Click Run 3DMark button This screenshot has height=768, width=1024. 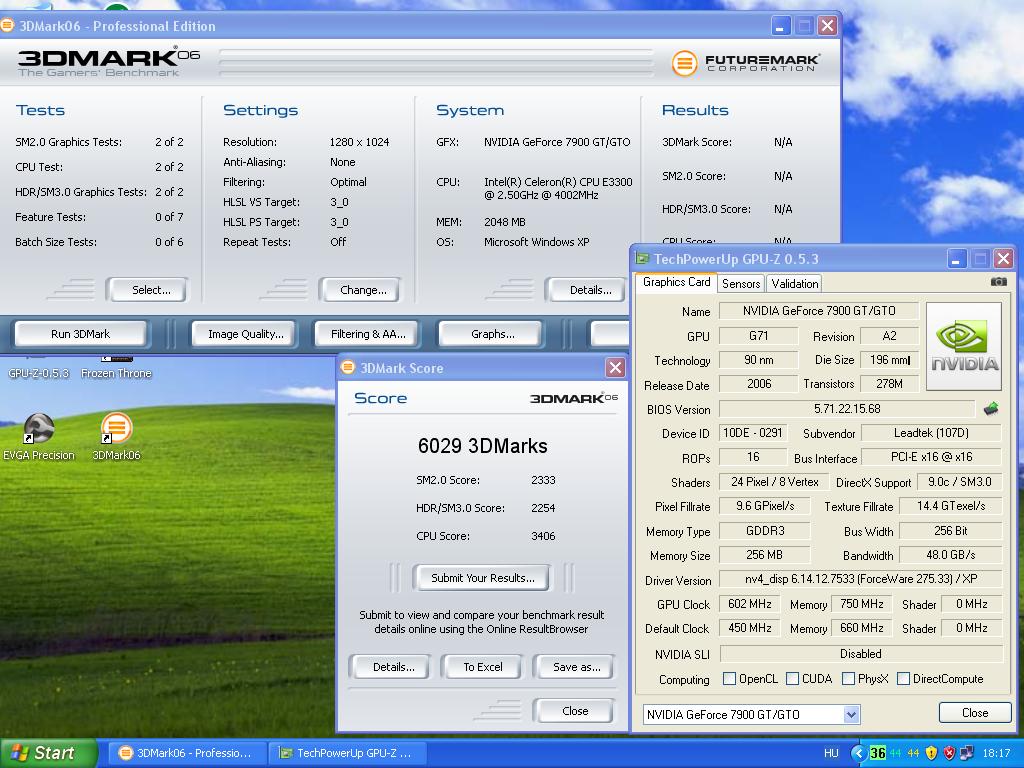81,334
